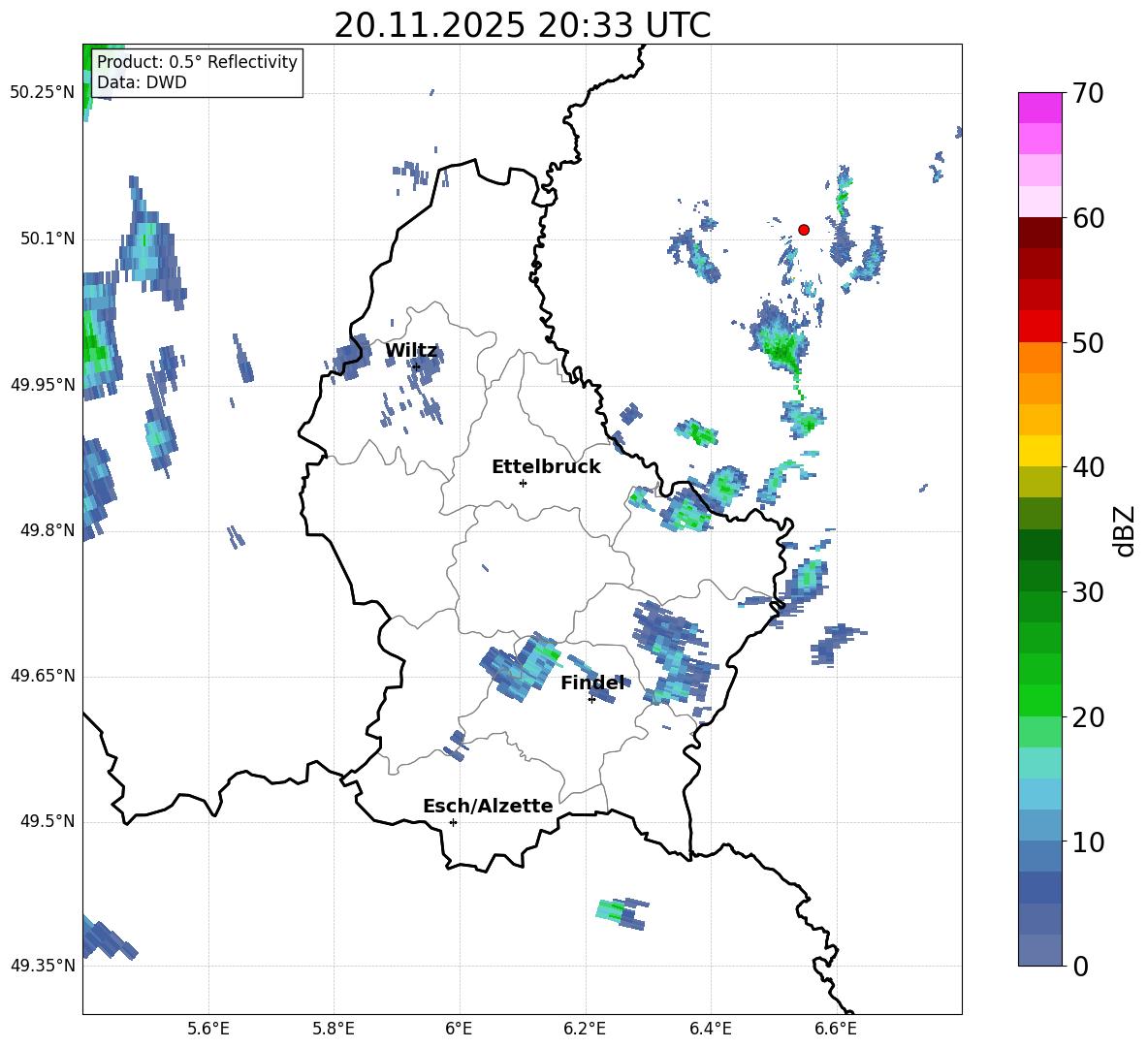The image size is (1148, 1048).
Task: Click the green echo cluster below the red dot
Action: pos(781,342)
